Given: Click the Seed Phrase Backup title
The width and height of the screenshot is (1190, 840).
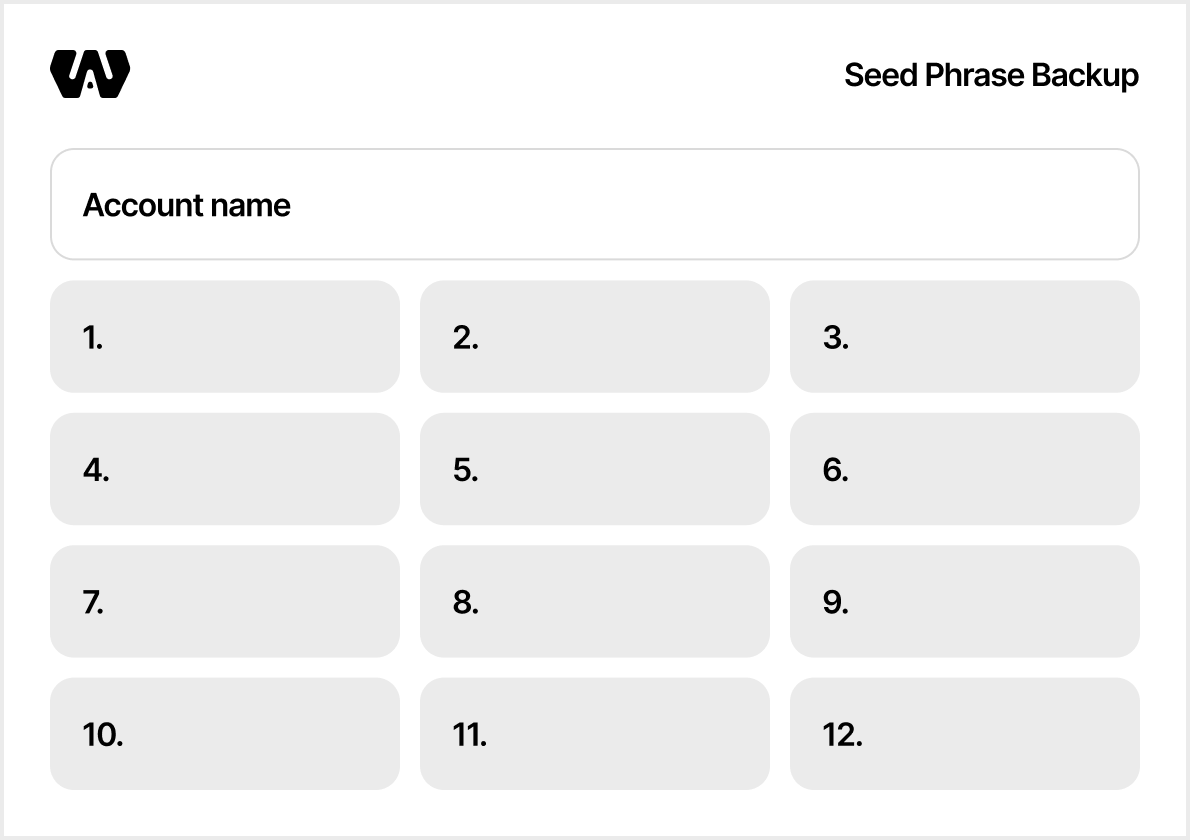Looking at the screenshot, I should click(x=991, y=75).
